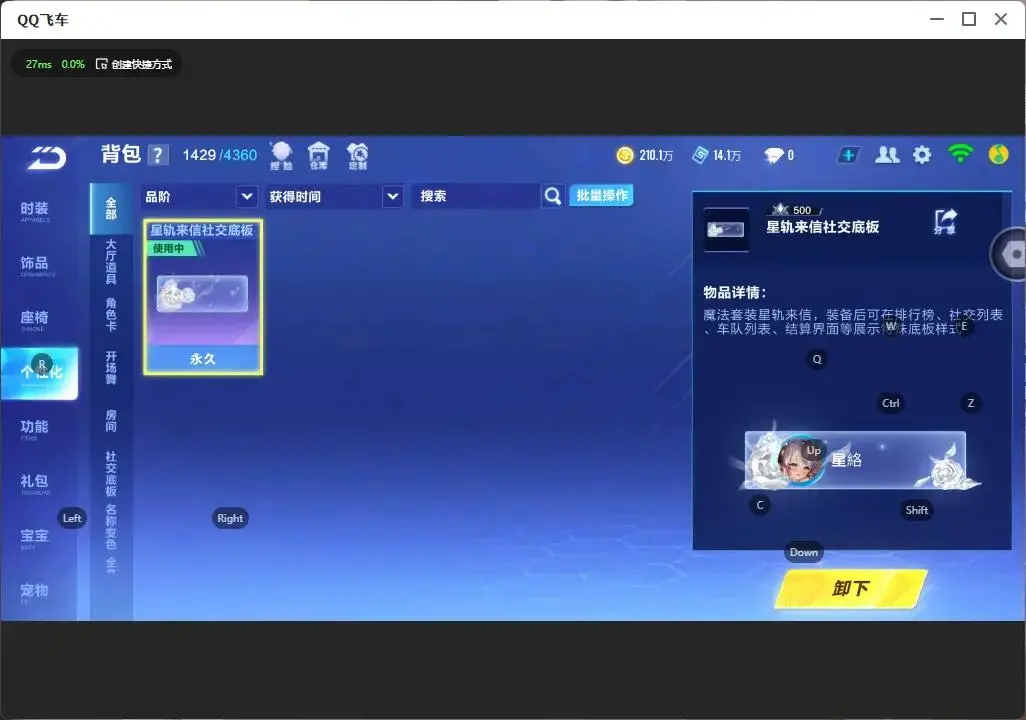Click the 14.1万 ticket amount
The height and width of the screenshot is (720, 1026).
coord(727,155)
